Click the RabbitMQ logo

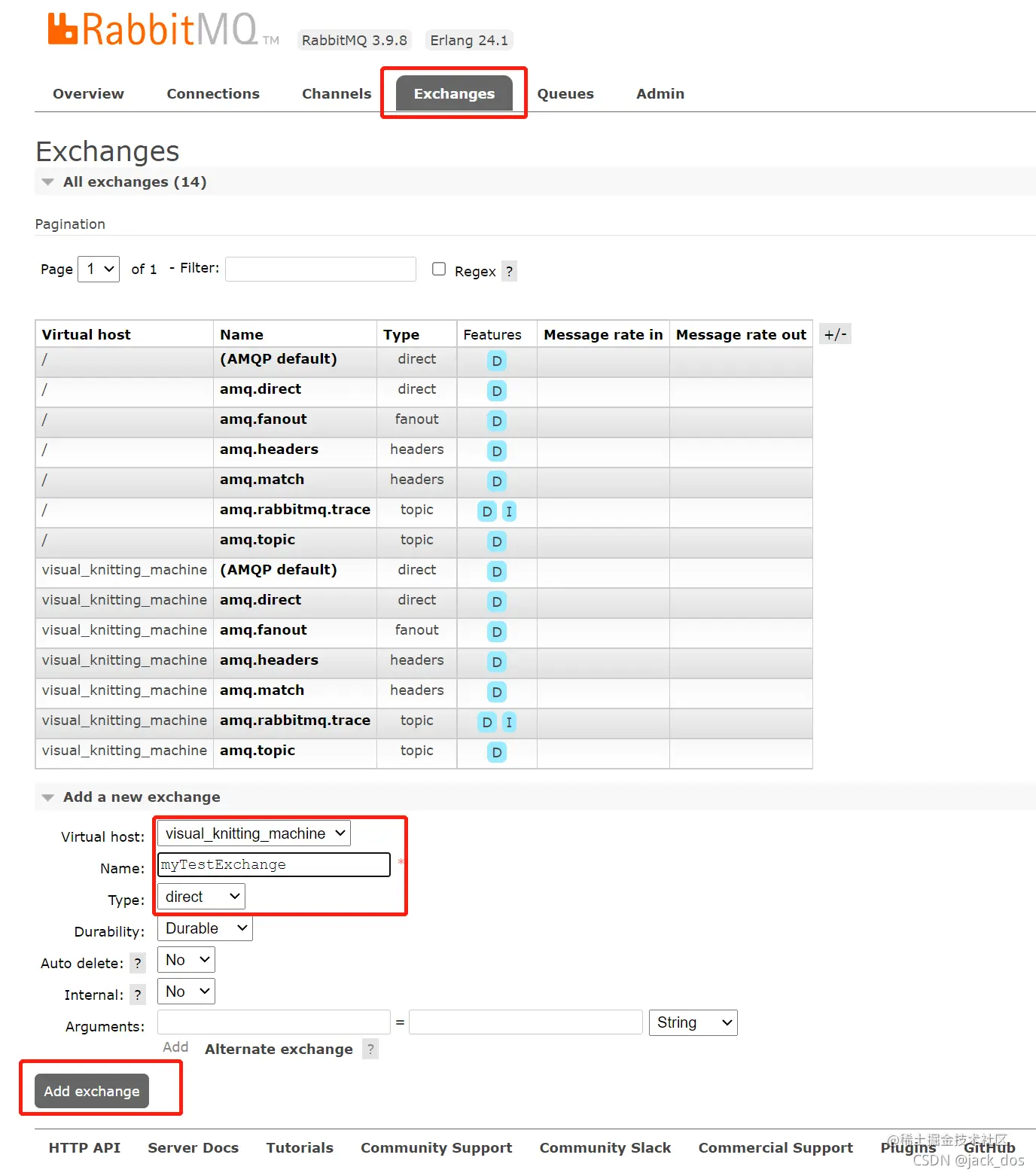163,30
